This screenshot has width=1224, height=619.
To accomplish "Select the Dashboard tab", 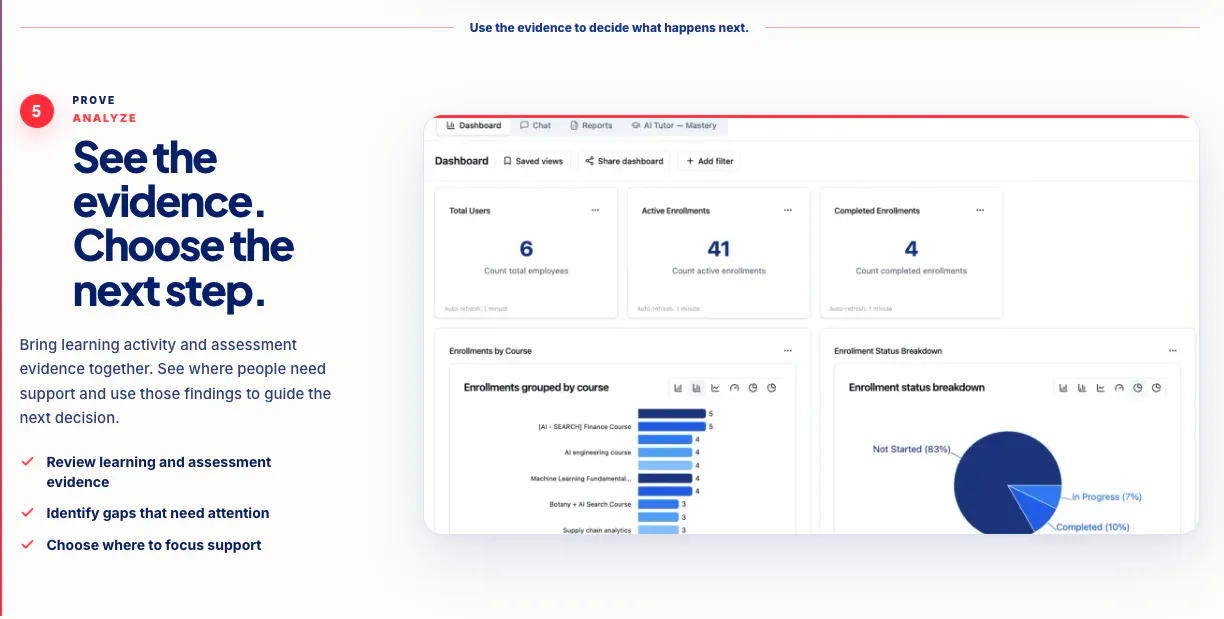I will coord(474,126).
